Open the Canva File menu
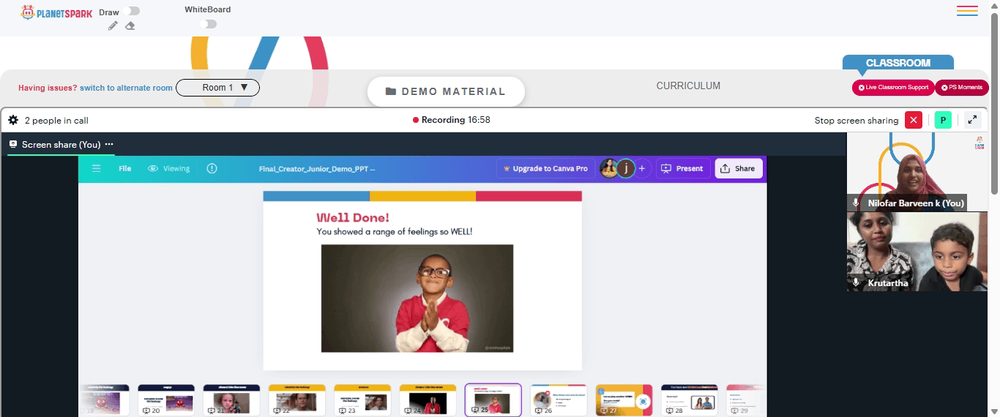1000x417 pixels. point(125,168)
